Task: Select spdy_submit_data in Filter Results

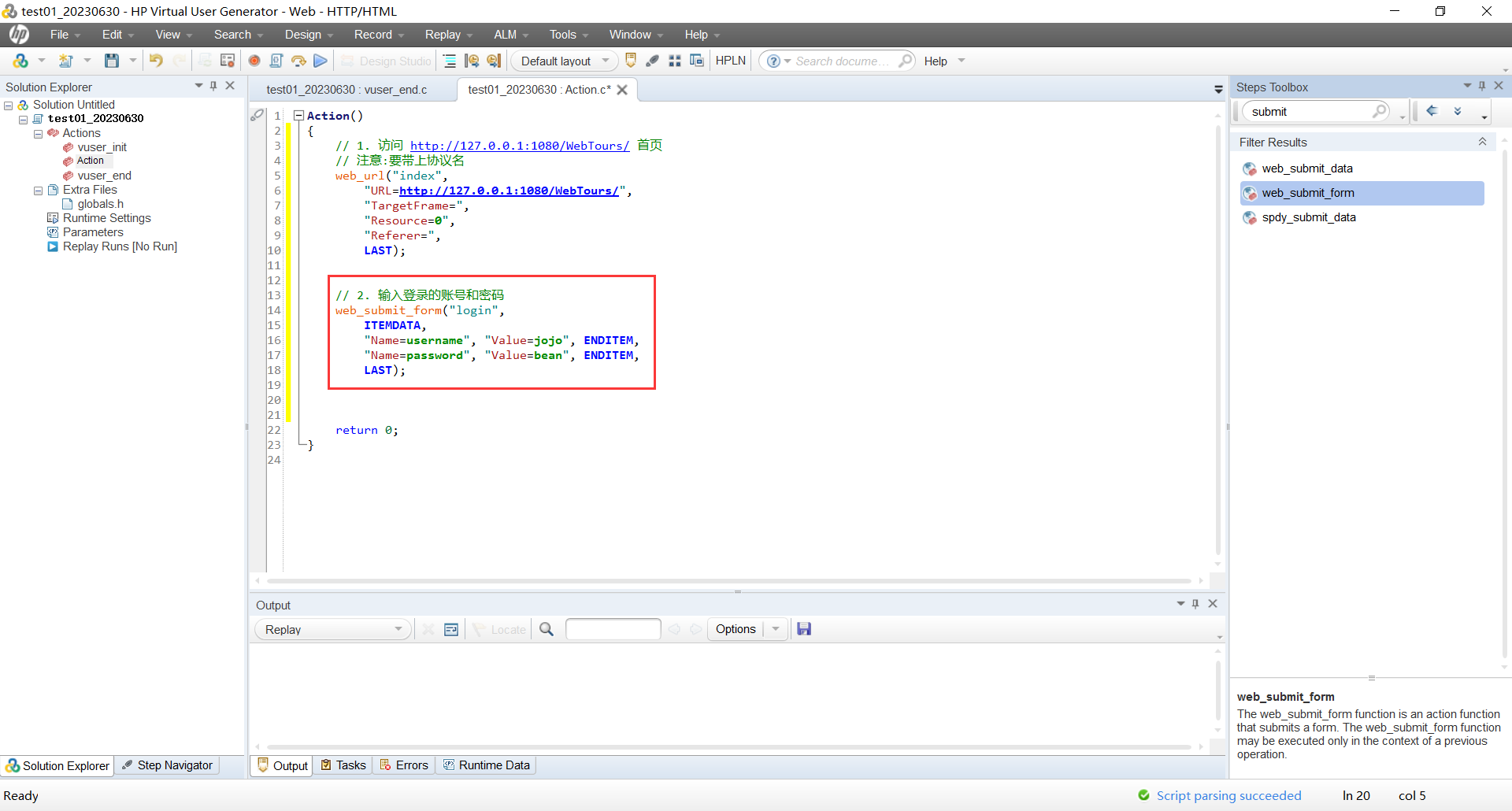Action: (1309, 217)
